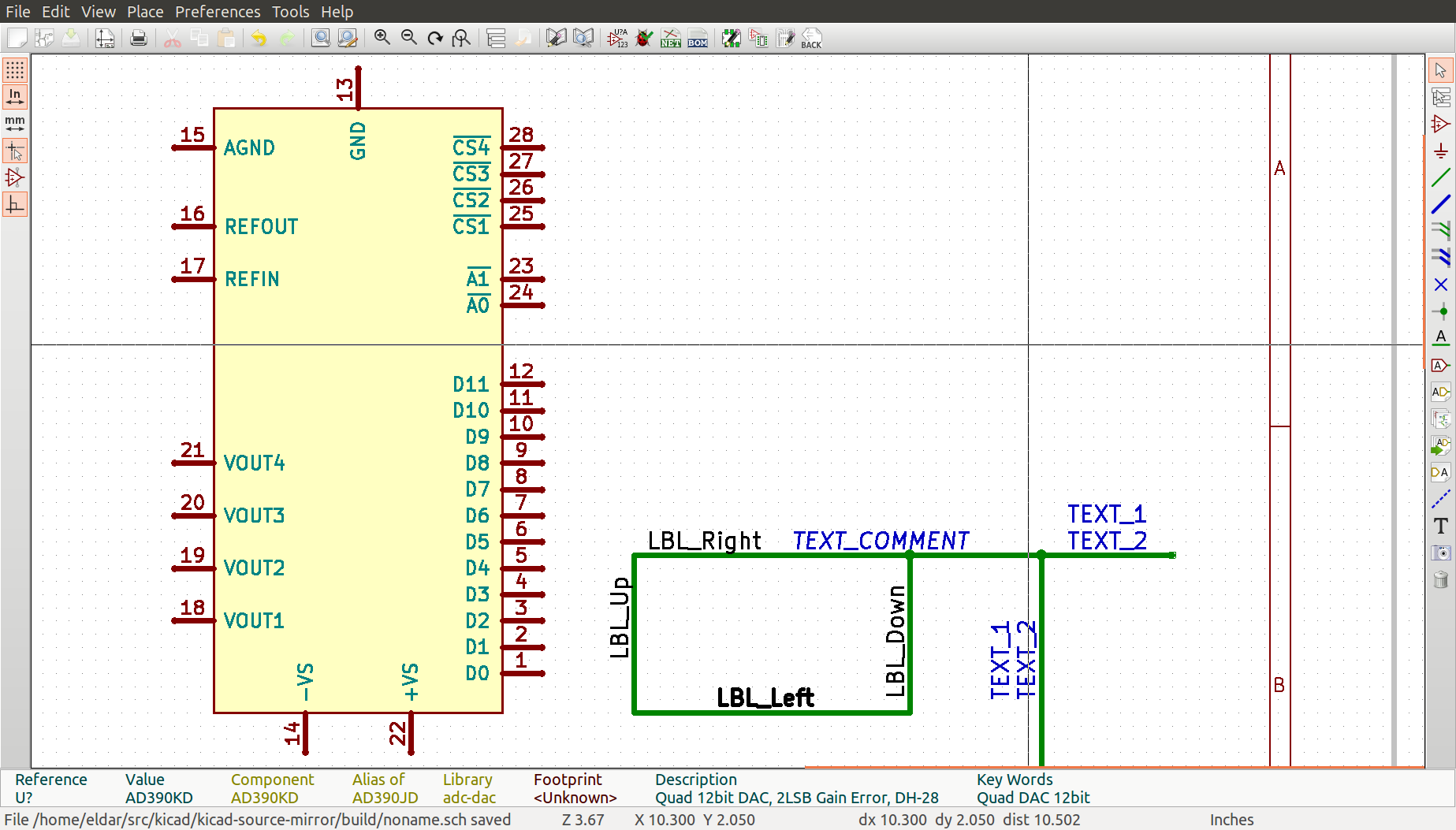
Task: Open the Preferences menu
Action: pos(218,12)
